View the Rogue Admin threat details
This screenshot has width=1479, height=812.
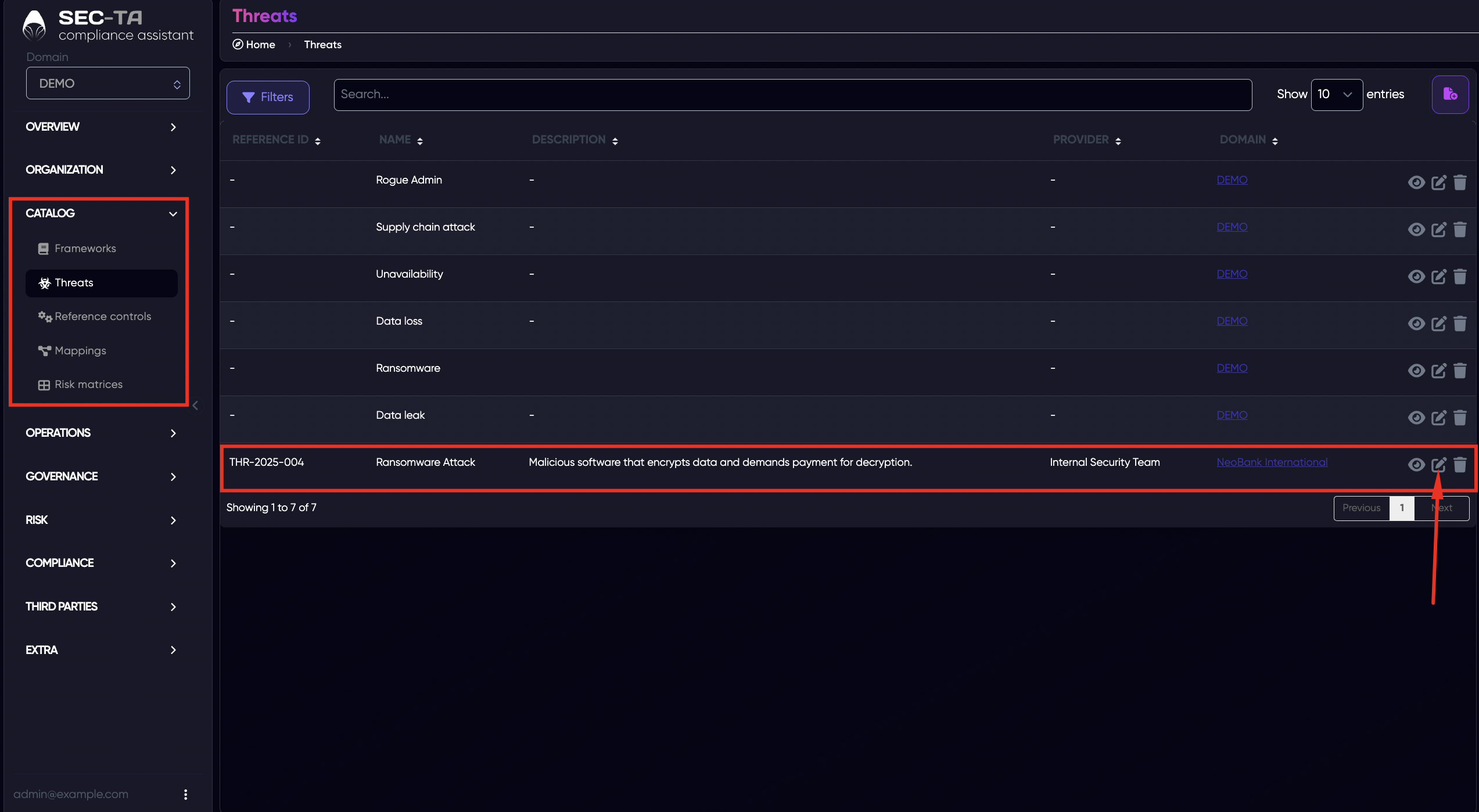[x=1416, y=182]
